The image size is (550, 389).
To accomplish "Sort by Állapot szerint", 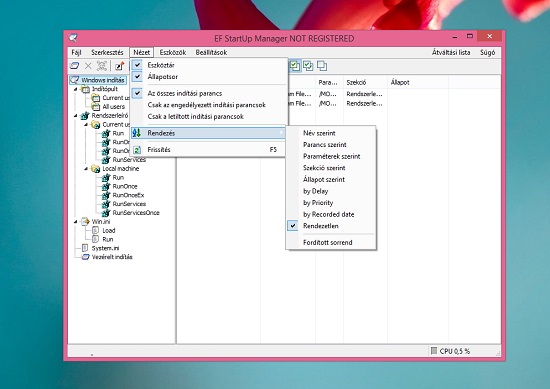I will tap(331, 179).
